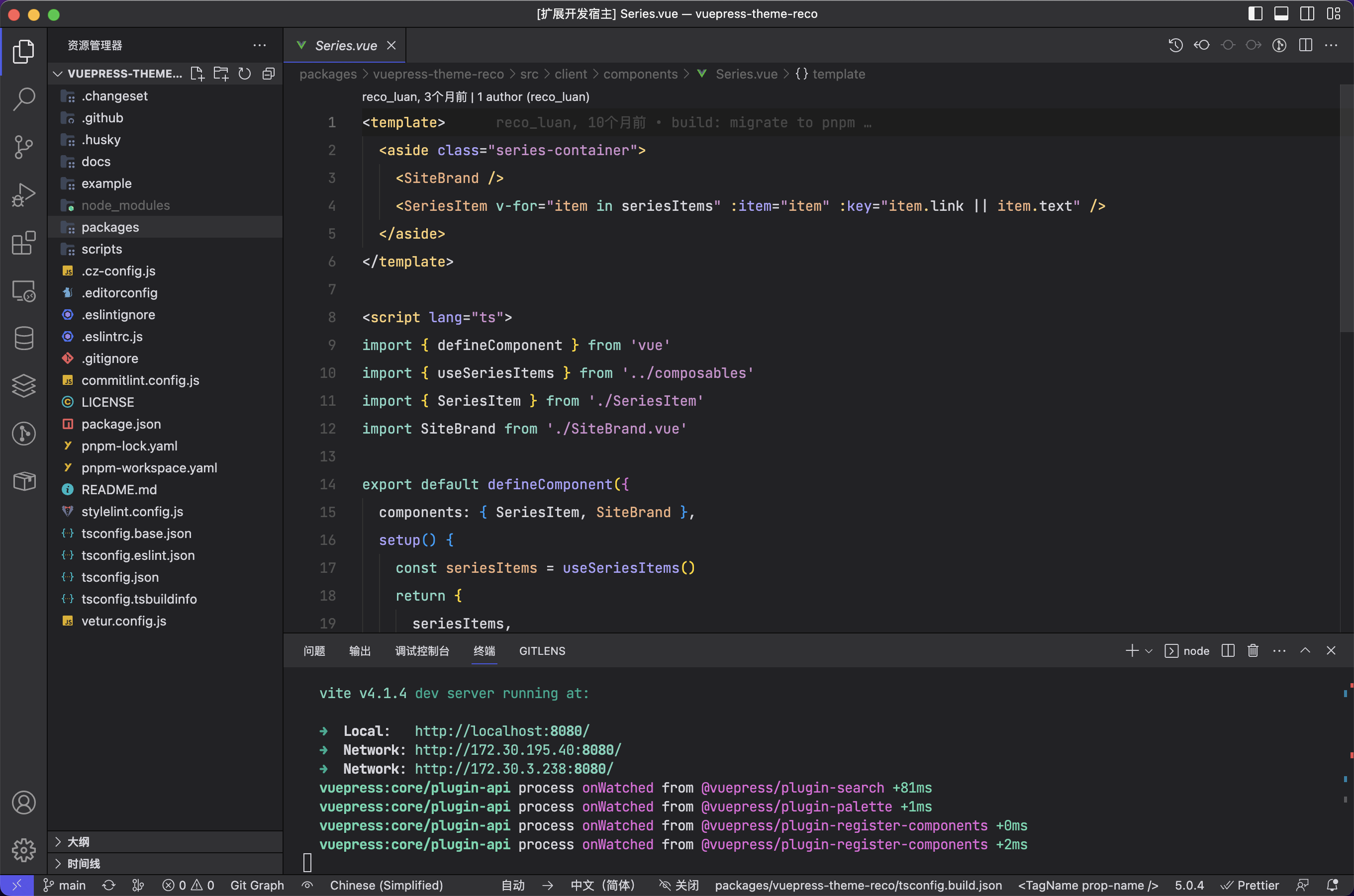Open the Source Control view
This screenshot has width=1354, height=896.
[23, 147]
